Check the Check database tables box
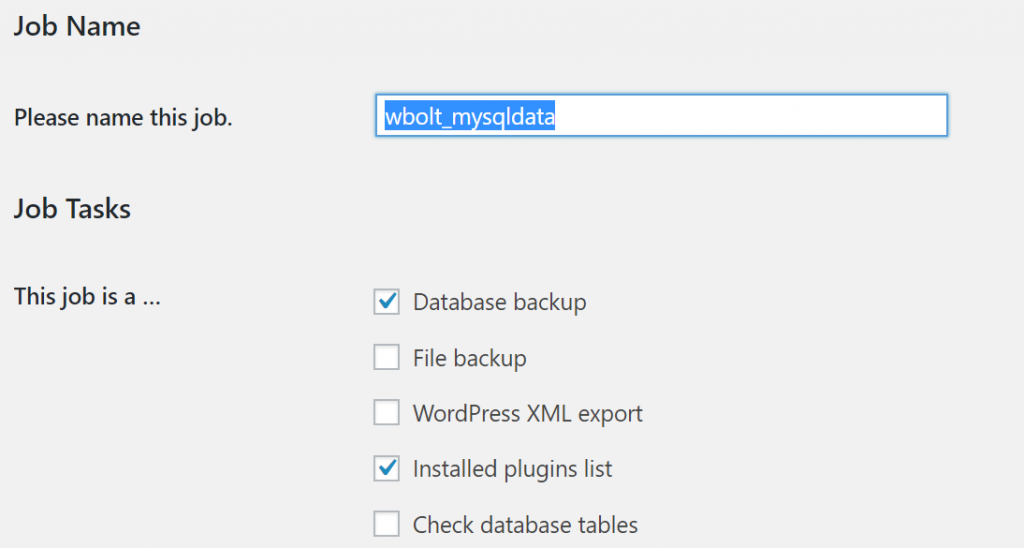The height and width of the screenshot is (548, 1024). (x=386, y=524)
